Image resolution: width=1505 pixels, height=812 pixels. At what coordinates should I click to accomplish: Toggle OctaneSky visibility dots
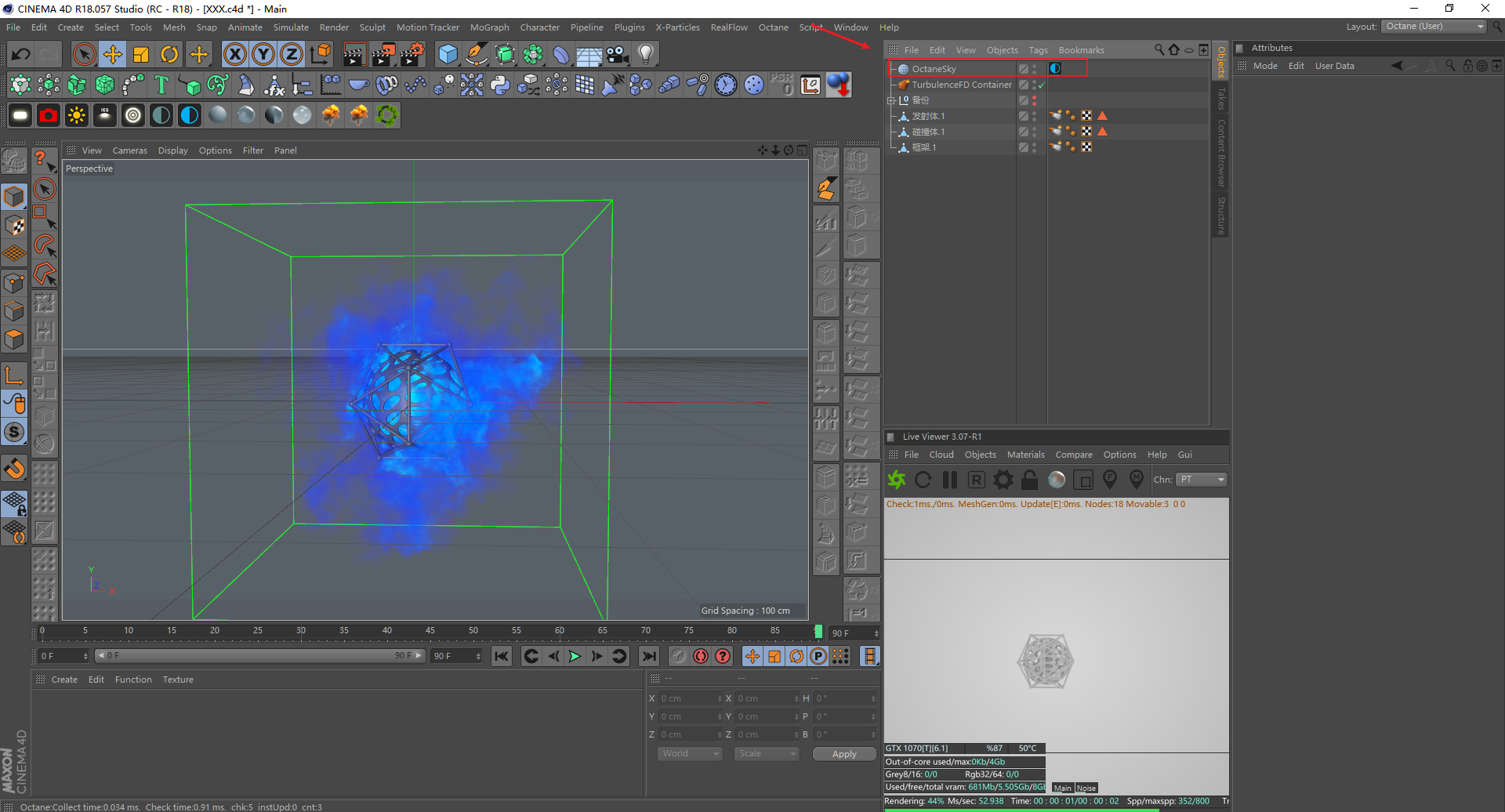pyautogui.click(x=1035, y=69)
